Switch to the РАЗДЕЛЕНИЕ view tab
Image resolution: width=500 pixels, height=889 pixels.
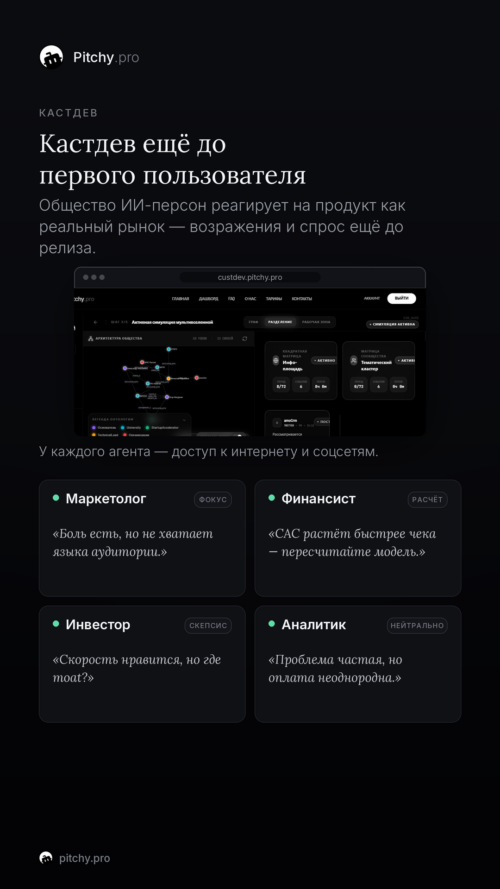(x=280, y=322)
